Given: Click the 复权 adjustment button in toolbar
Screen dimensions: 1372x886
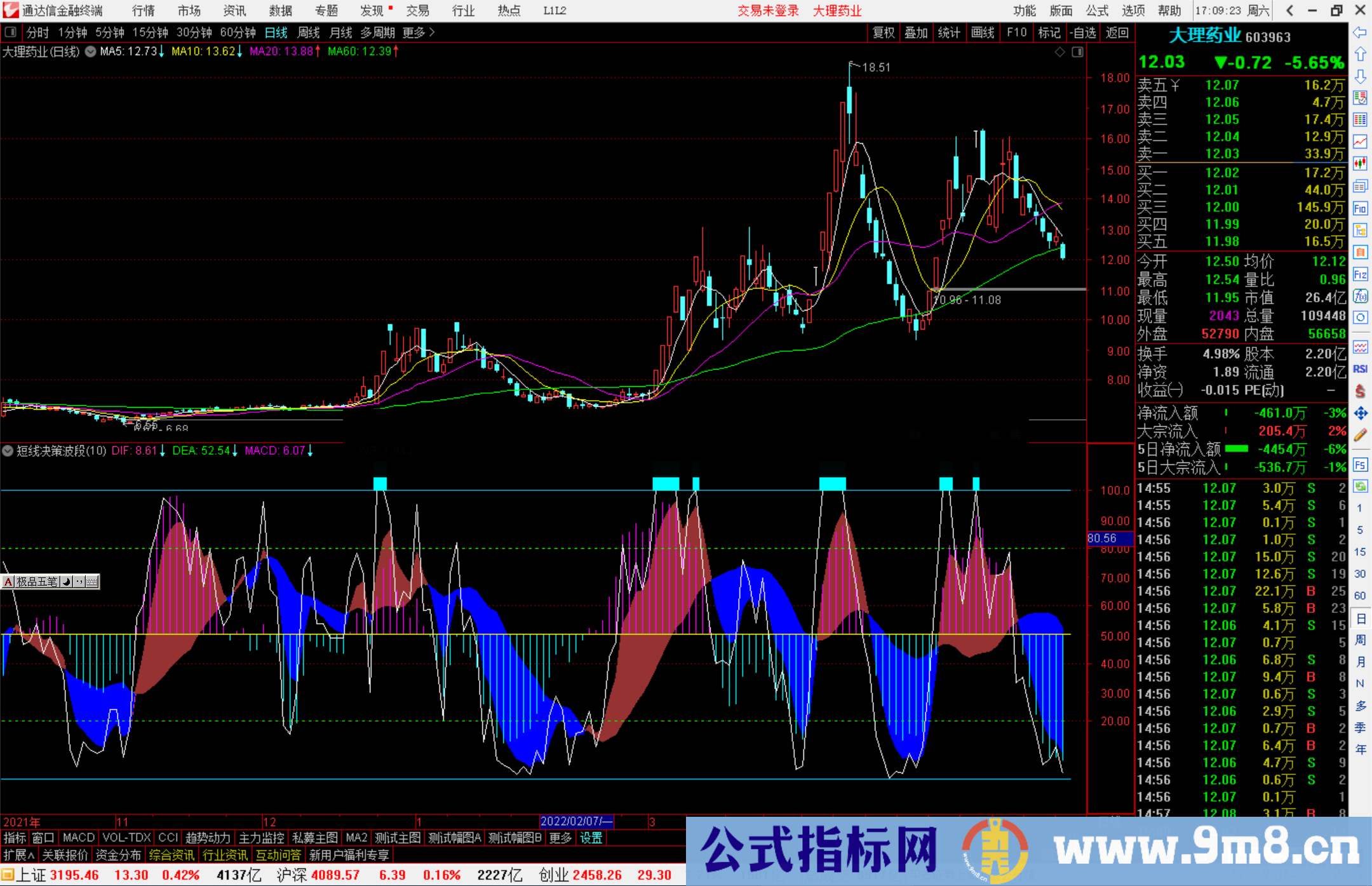Looking at the screenshot, I should pos(883,32).
